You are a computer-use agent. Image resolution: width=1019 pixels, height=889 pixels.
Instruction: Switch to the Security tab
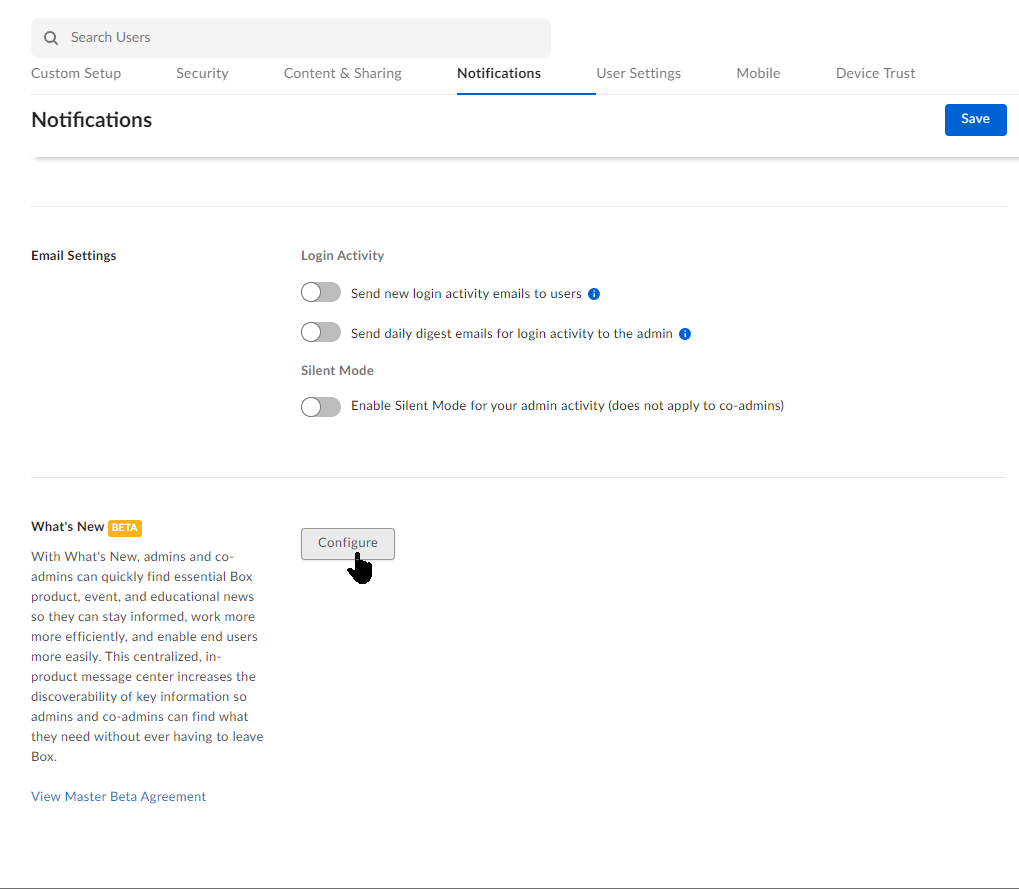202,73
